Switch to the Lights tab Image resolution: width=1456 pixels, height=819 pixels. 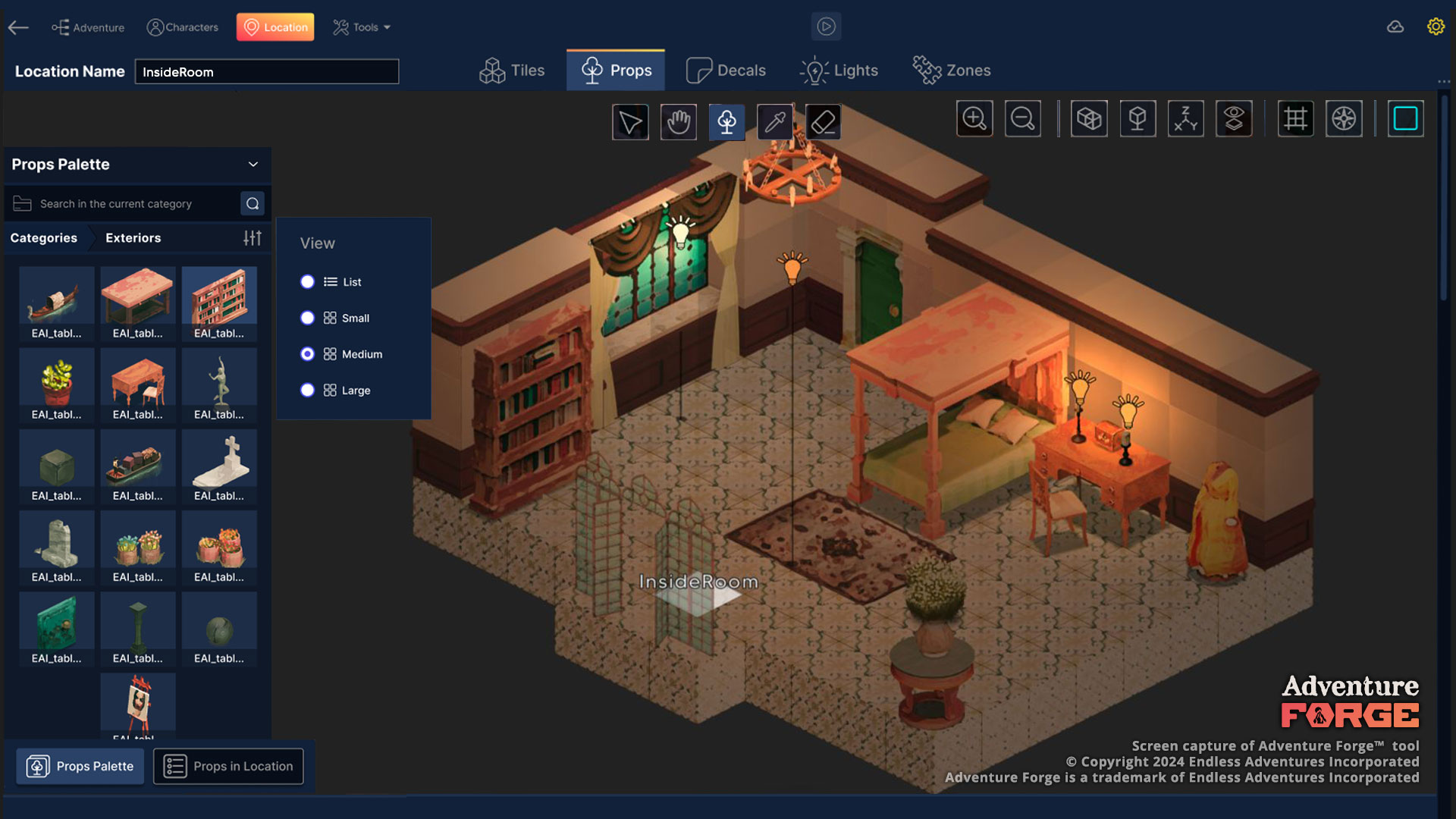point(839,71)
